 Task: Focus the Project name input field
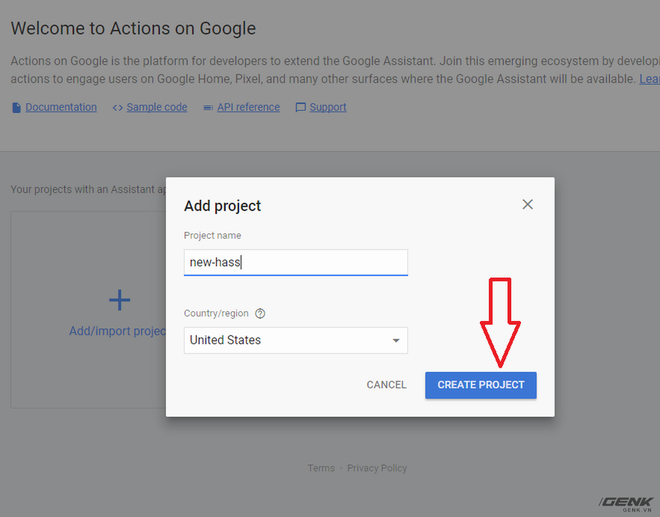pyautogui.click(x=295, y=262)
